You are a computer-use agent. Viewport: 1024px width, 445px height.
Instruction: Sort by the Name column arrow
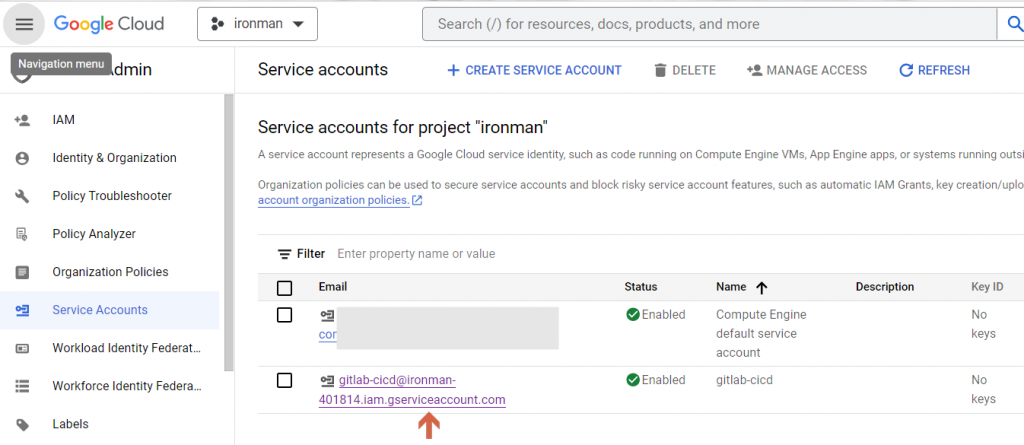click(x=762, y=288)
